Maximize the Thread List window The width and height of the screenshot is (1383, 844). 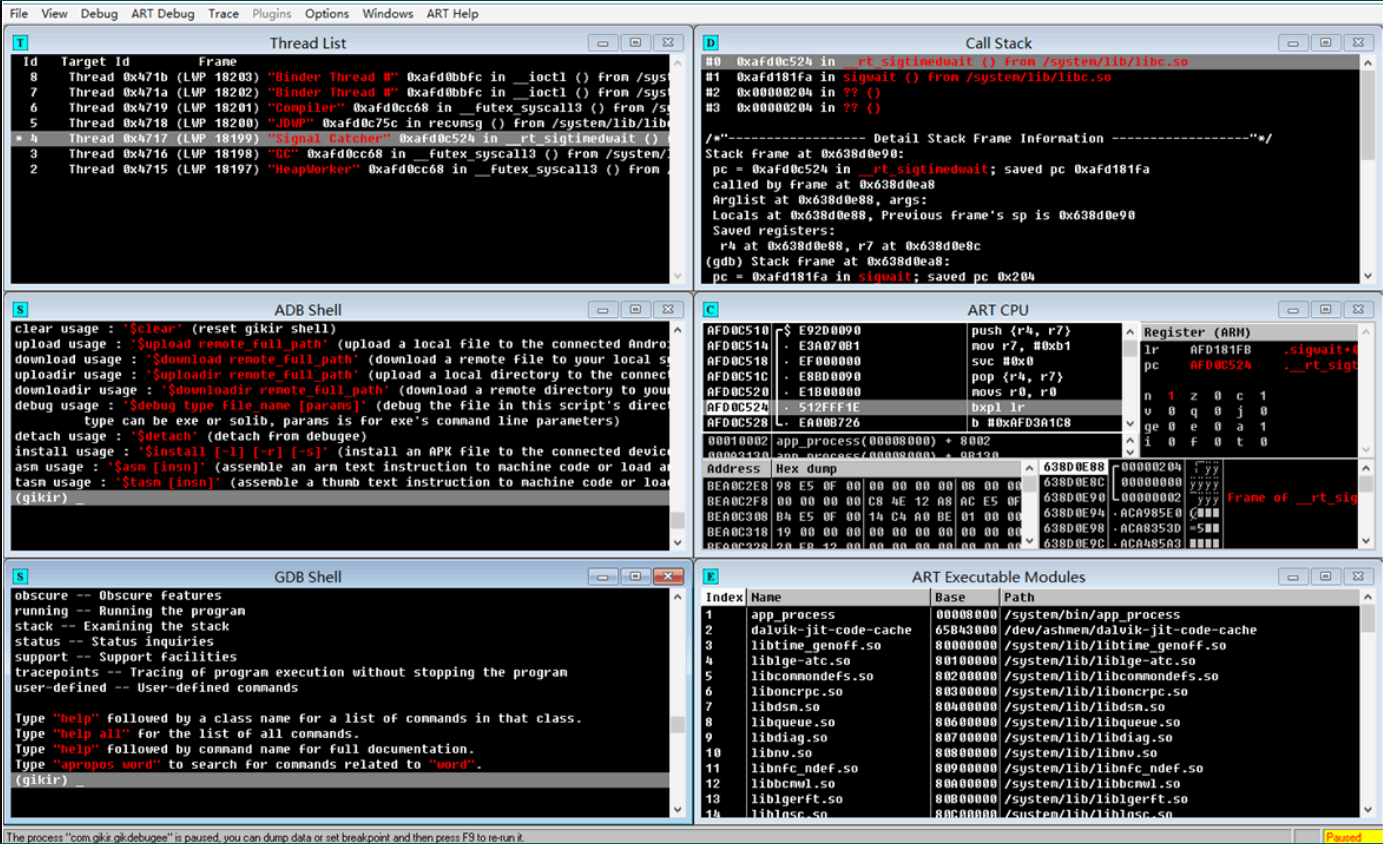635,43
